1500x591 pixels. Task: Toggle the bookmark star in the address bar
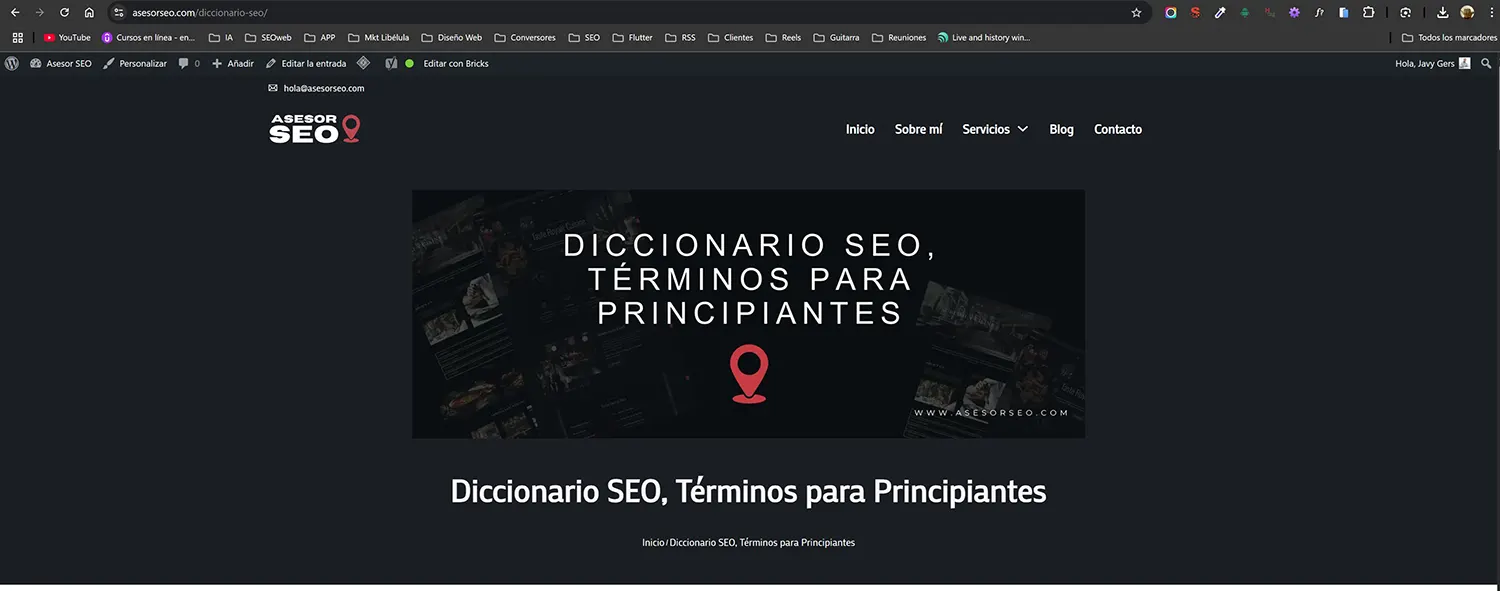click(x=1136, y=12)
